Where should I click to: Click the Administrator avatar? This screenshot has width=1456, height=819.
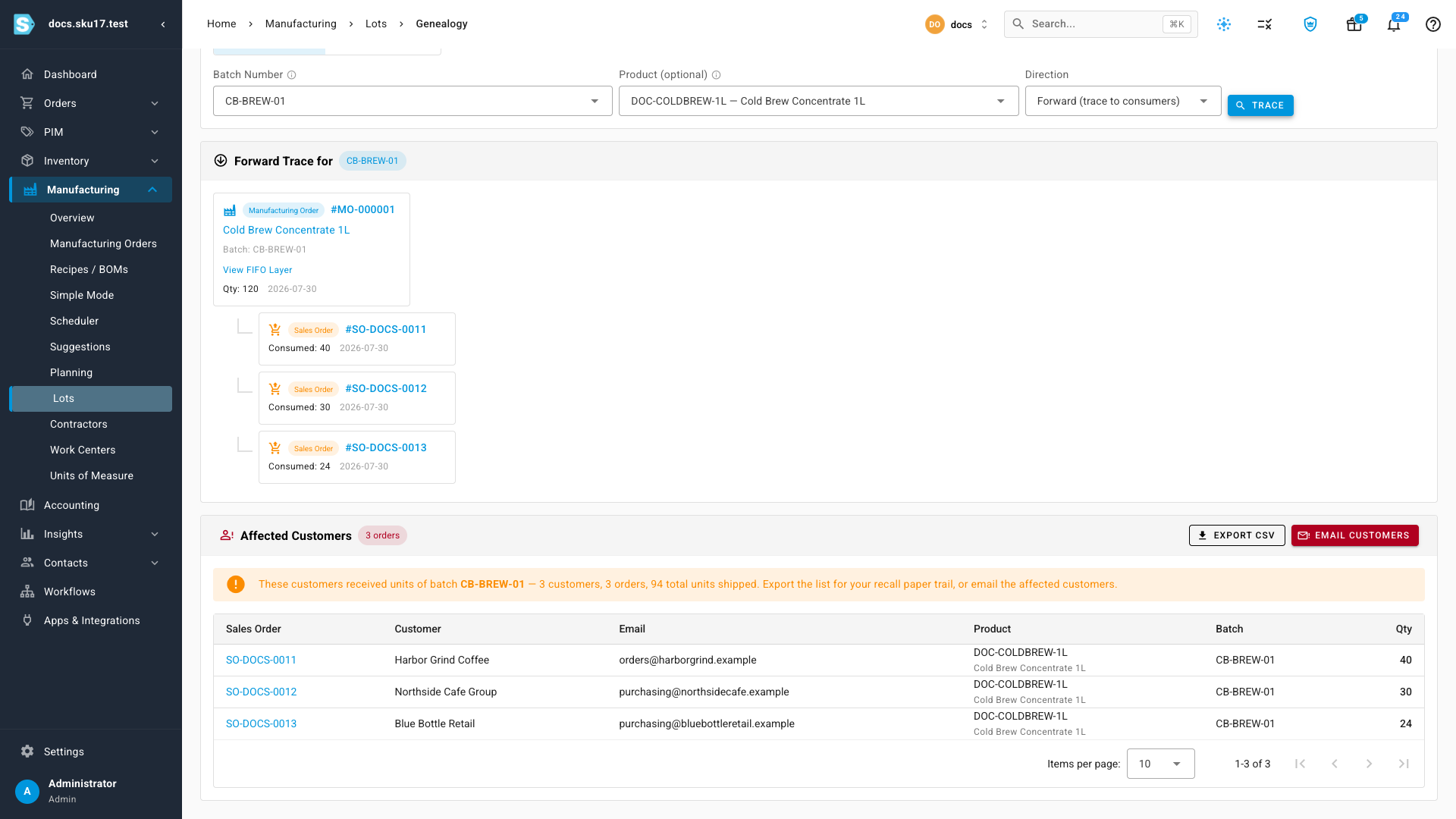tap(27, 791)
